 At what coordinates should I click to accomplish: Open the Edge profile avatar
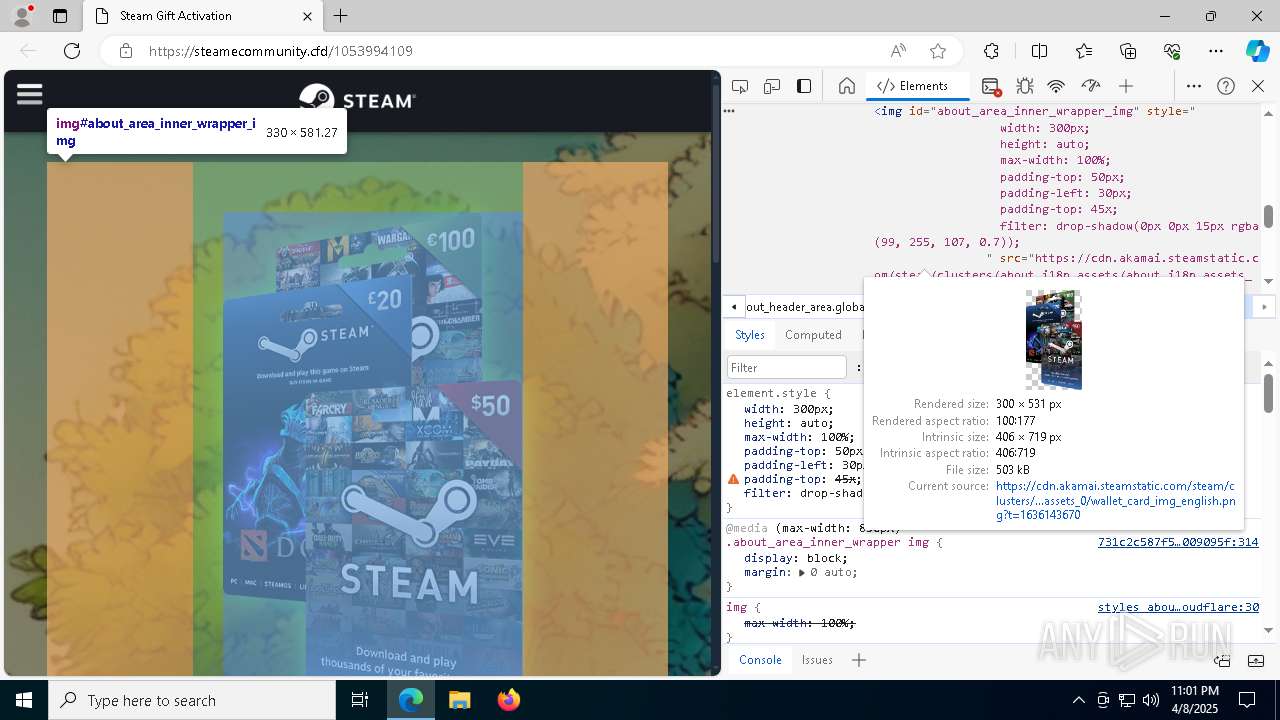(21, 16)
